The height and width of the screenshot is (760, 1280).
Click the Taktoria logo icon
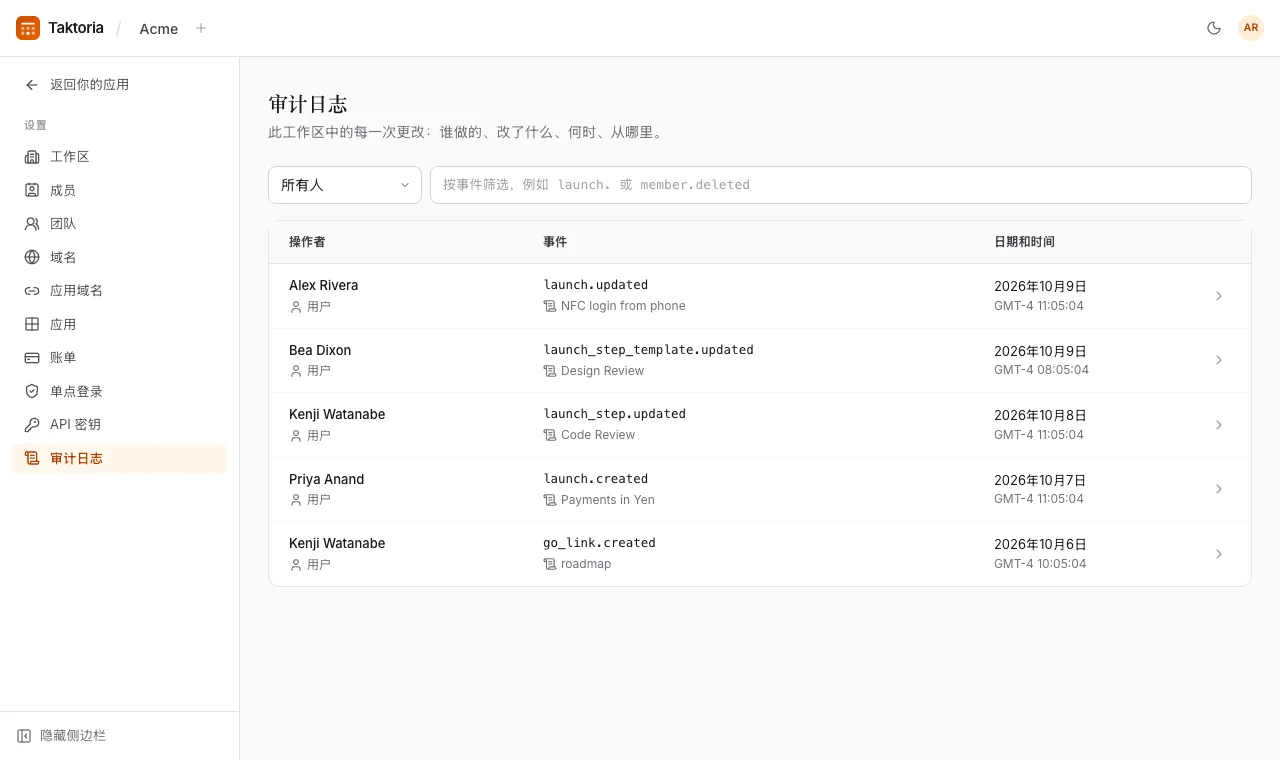point(28,28)
